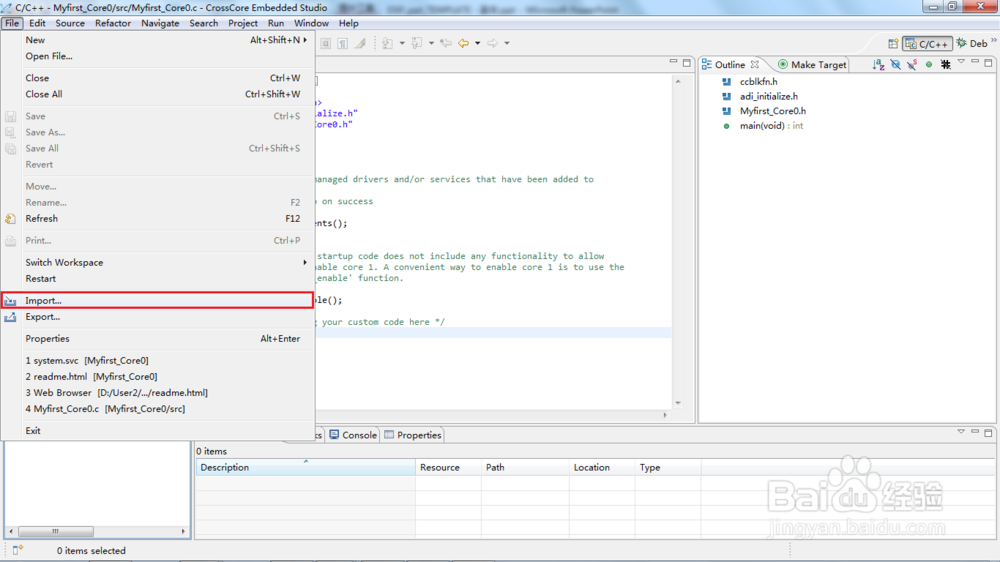This screenshot has height=562, width=1000.
Task: Select Restart in the File menu
Action: coord(158,279)
